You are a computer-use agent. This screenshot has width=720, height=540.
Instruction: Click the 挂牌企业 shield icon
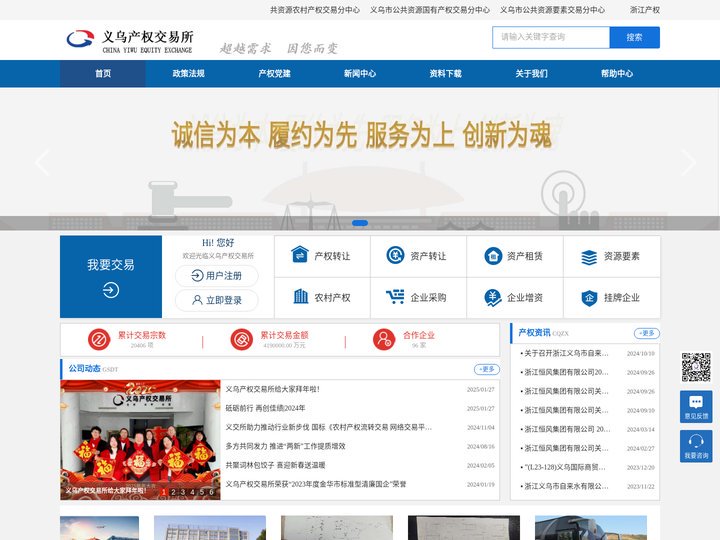point(589,298)
